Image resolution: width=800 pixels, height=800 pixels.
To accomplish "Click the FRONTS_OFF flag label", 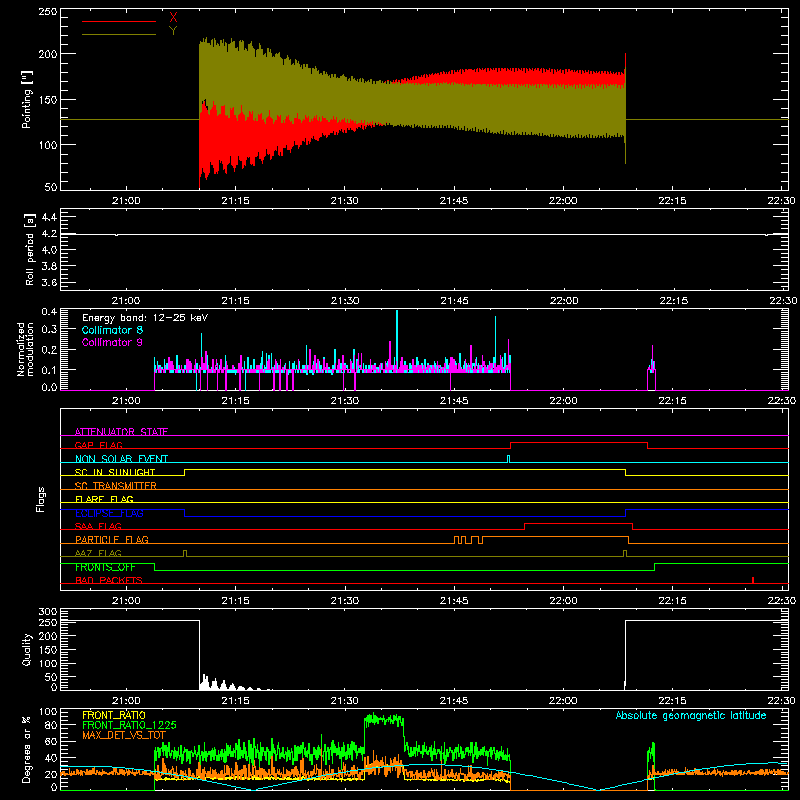I will point(105,567).
